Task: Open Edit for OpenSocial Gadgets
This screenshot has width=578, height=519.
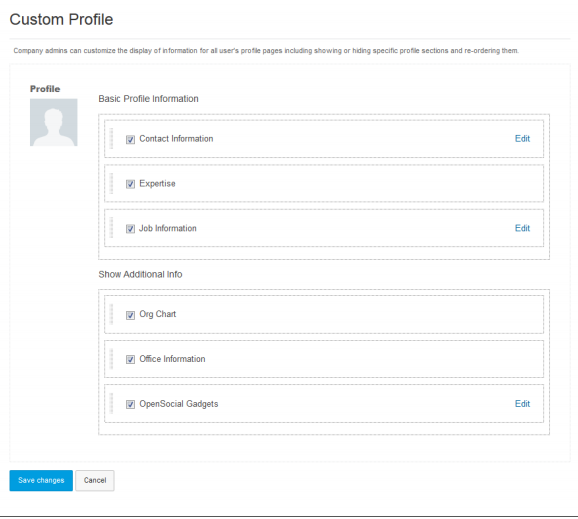Action: tap(522, 404)
